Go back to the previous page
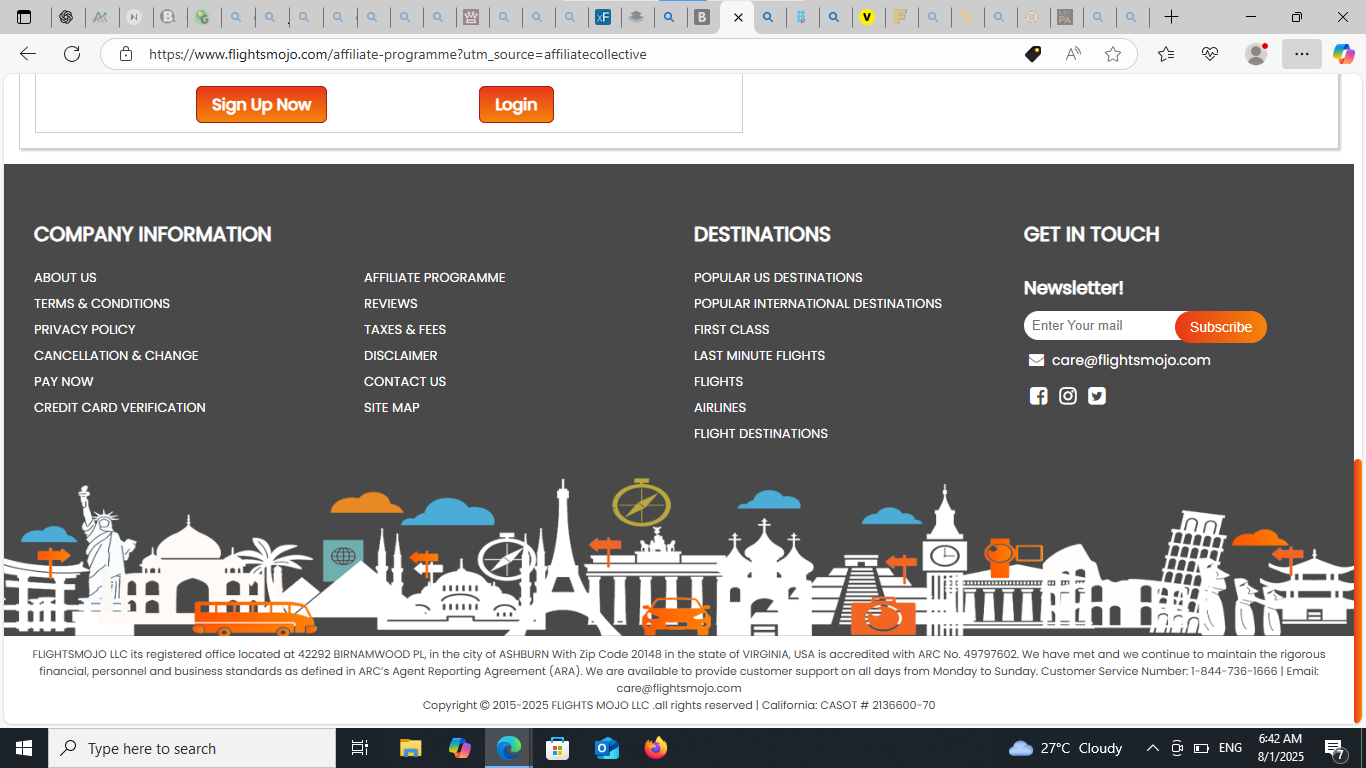Image resolution: width=1366 pixels, height=768 pixels. (x=28, y=54)
